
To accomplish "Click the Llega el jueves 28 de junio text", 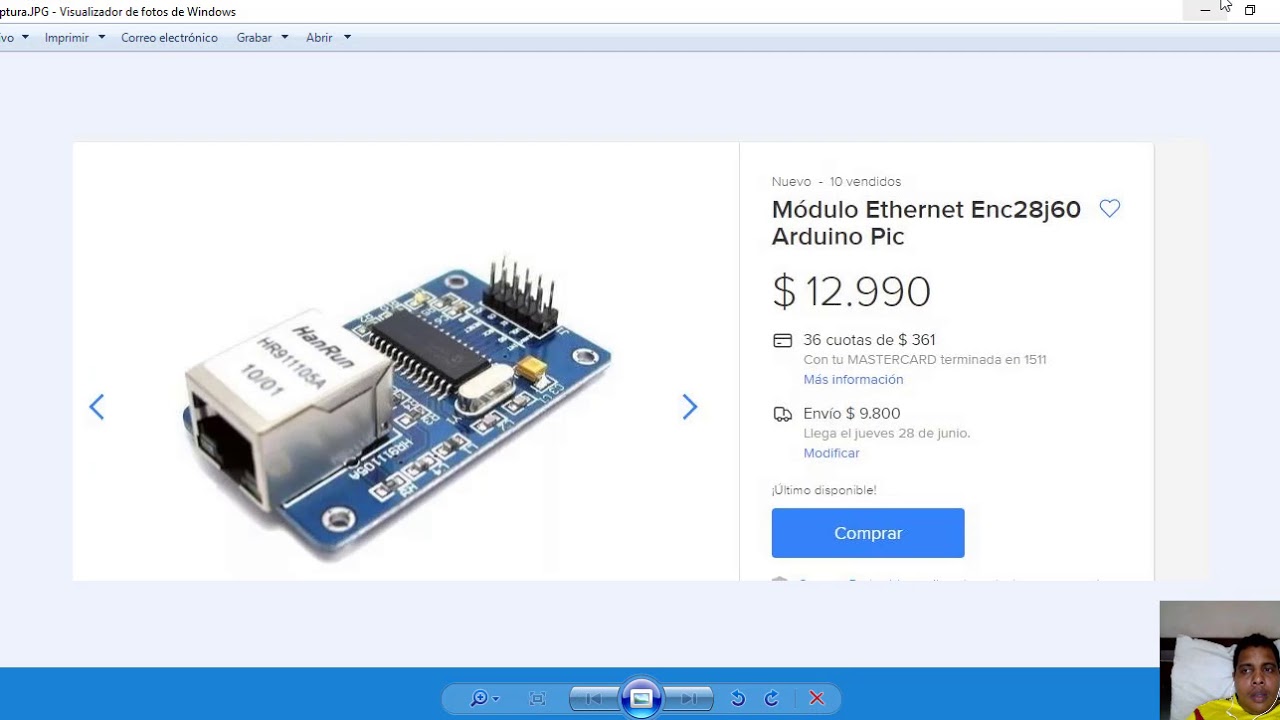I will (x=886, y=434).
